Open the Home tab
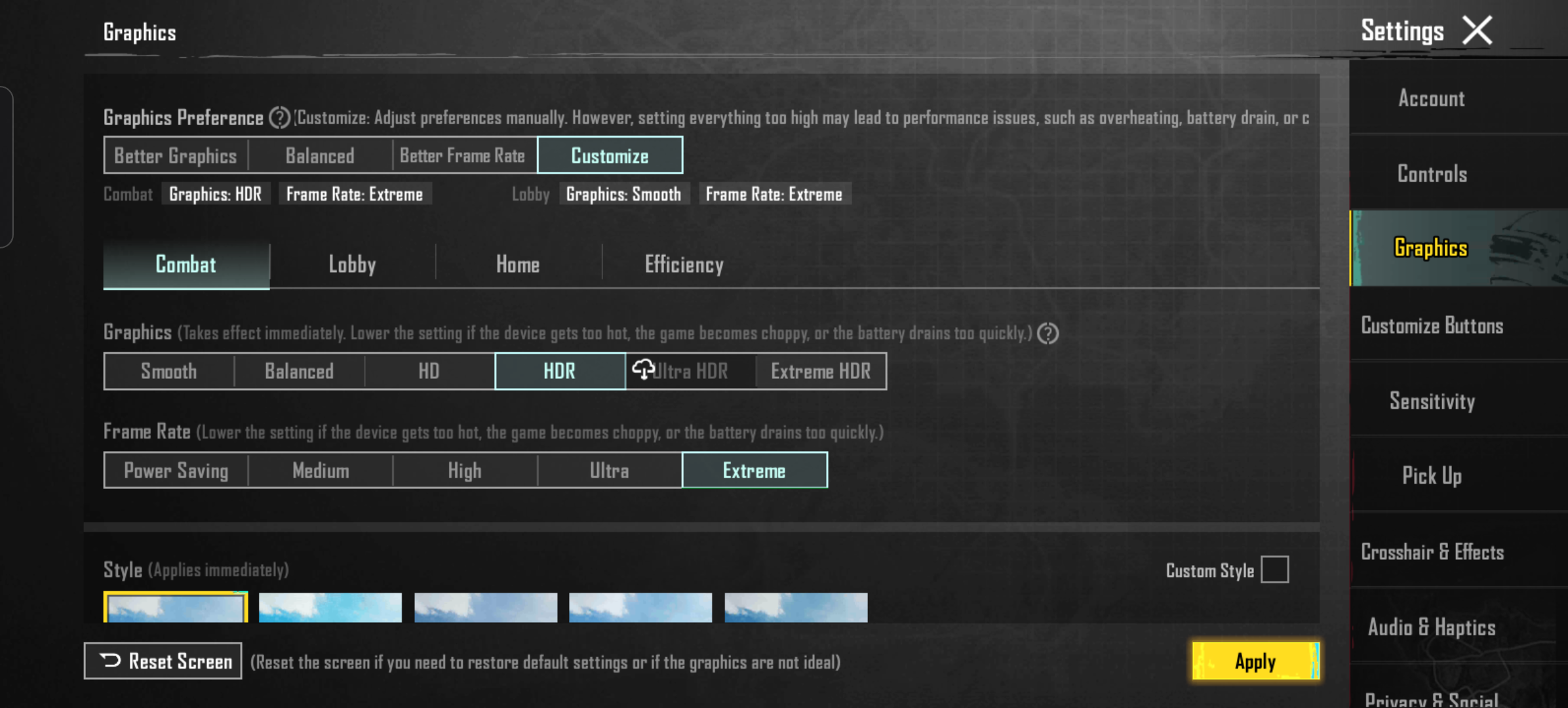This screenshot has width=1568, height=708. tap(518, 265)
